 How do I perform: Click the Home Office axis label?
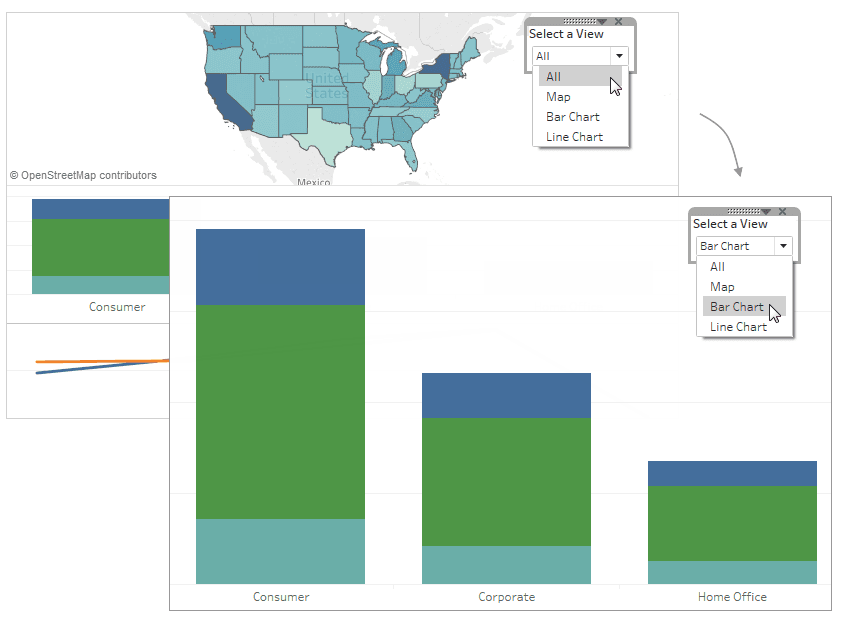pos(732,597)
